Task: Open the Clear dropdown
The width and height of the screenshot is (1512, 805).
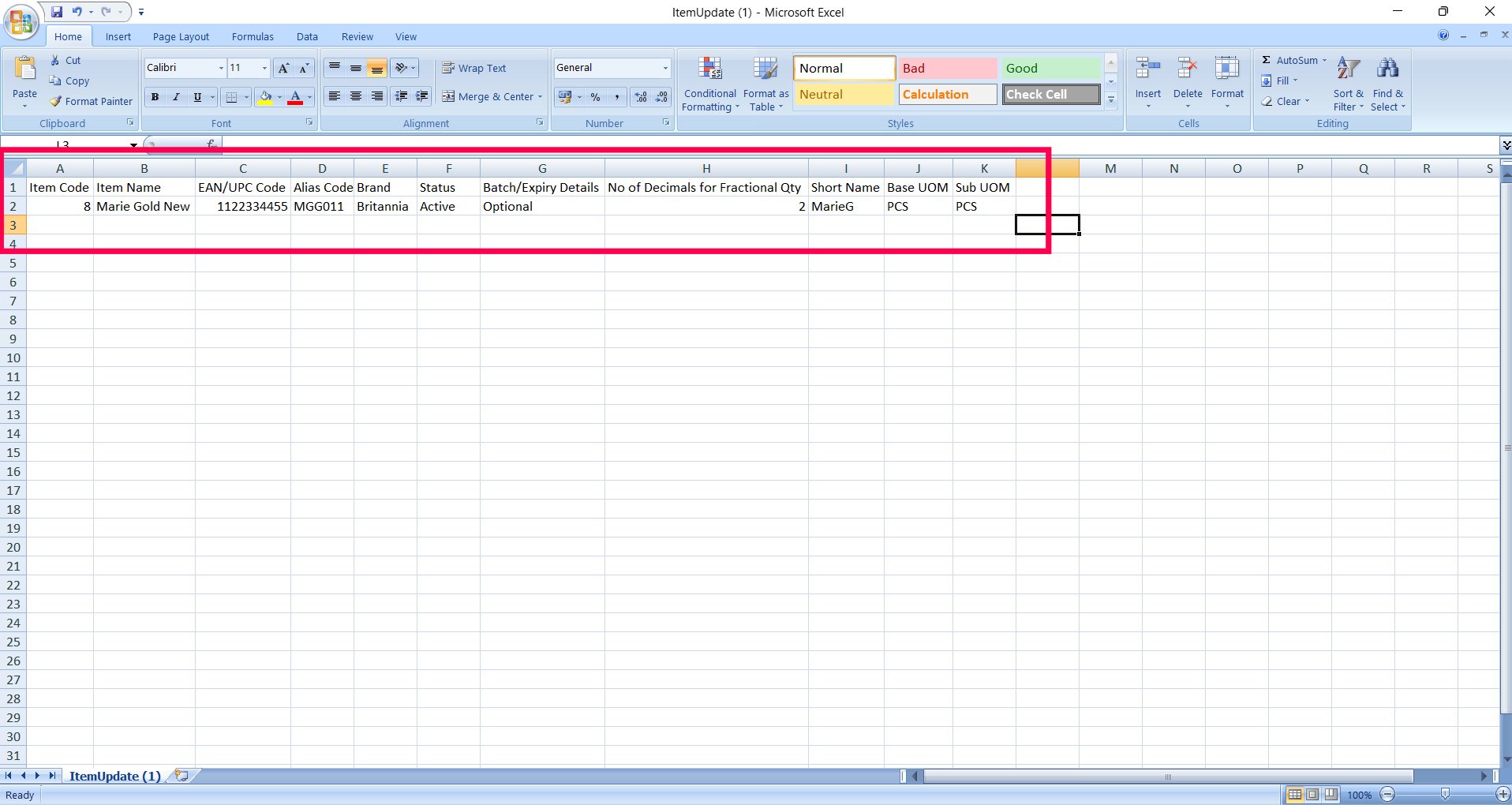Action: pyautogui.click(x=1286, y=101)
